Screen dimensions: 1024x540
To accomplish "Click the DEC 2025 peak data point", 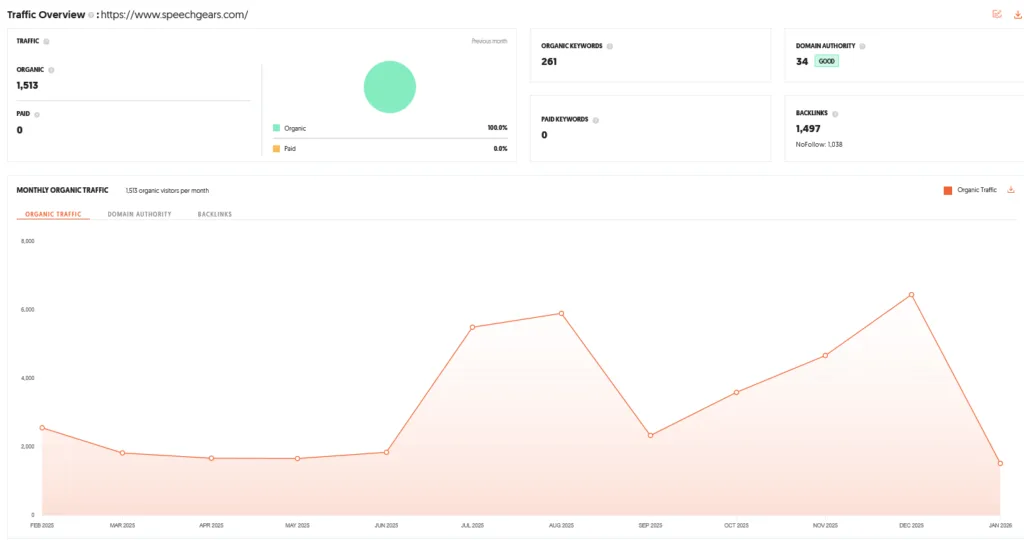I will click(x=911, y=294).
